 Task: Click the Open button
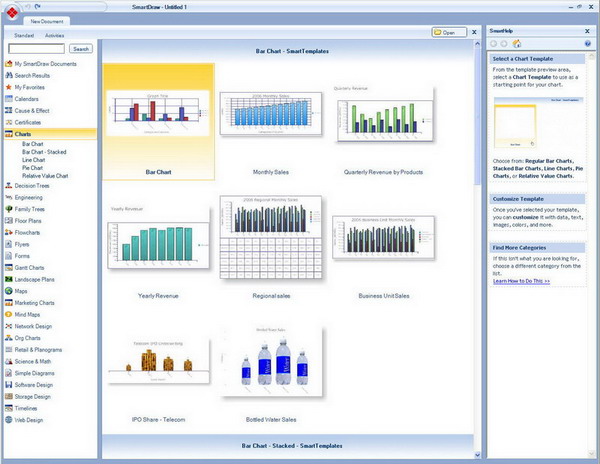450,33
